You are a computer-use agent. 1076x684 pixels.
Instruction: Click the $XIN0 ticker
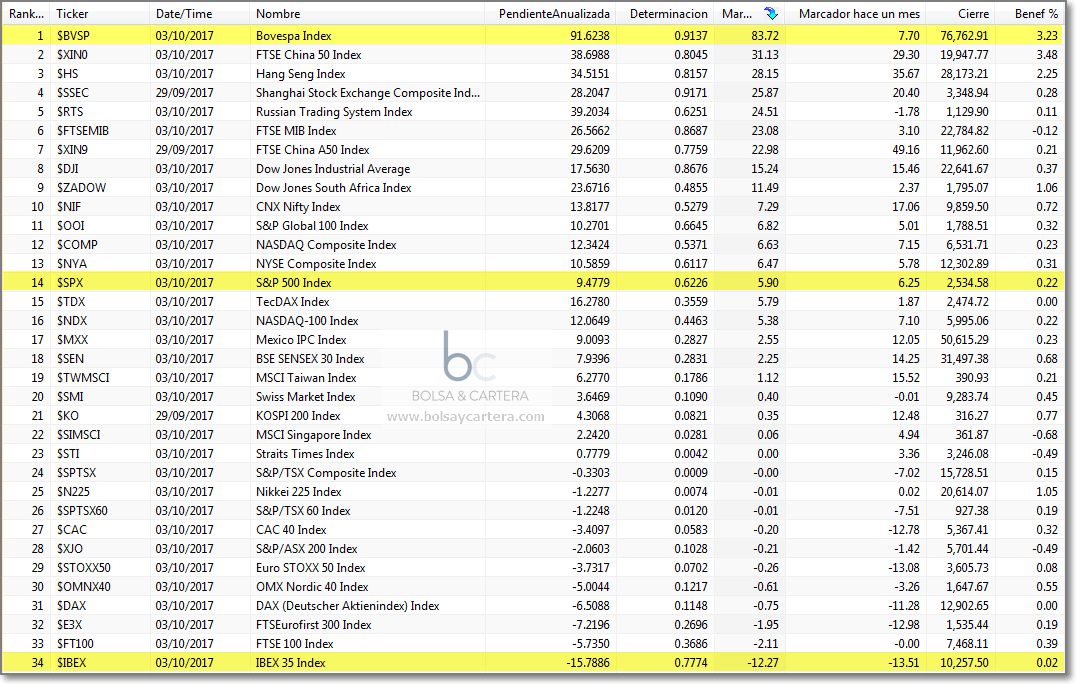72,55
